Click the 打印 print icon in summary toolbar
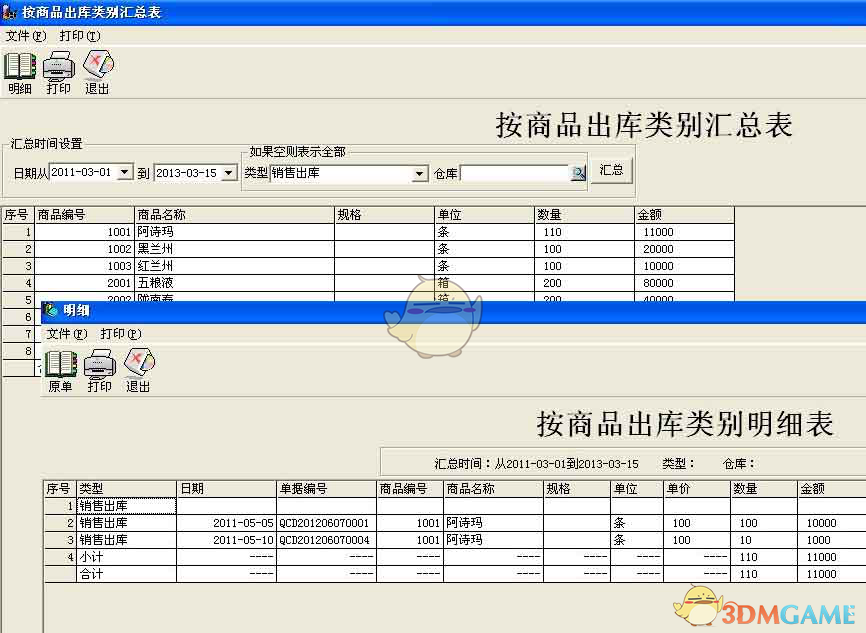The image size is (866, 633). pyautogui.click(x=58, y=68)
